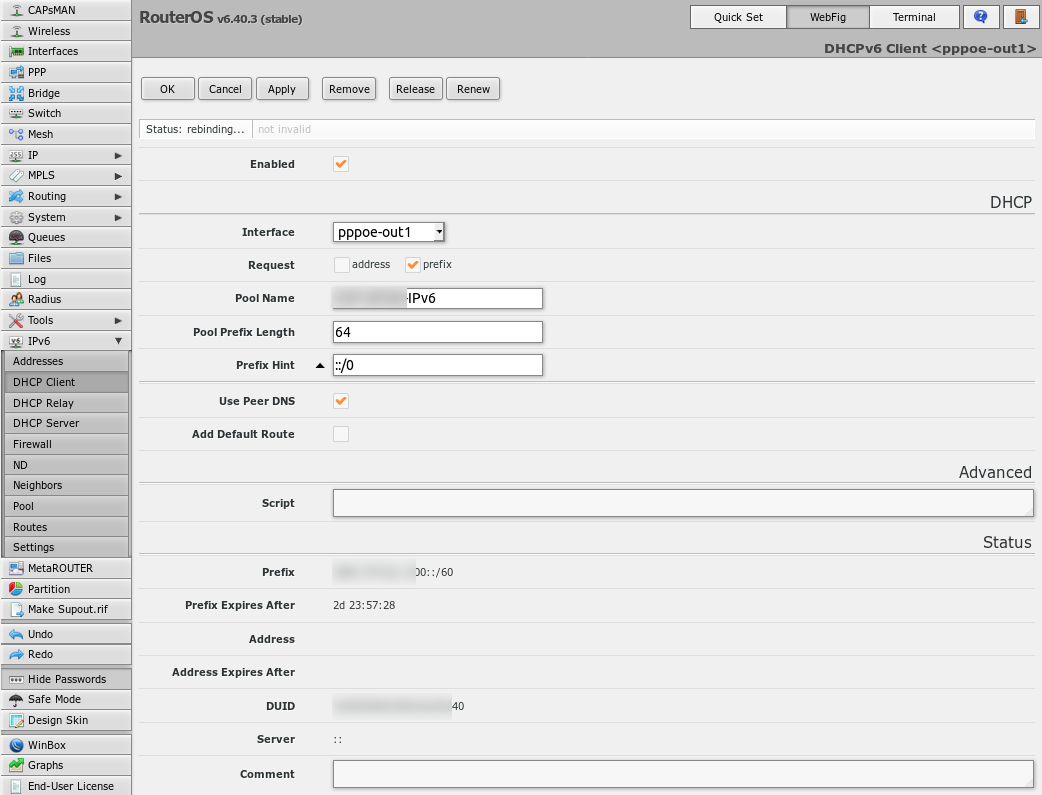Image resolution: width=1042 pixels, height=795 pixels.
Task: Click the Radius users icon
Action: click(17, 300)
